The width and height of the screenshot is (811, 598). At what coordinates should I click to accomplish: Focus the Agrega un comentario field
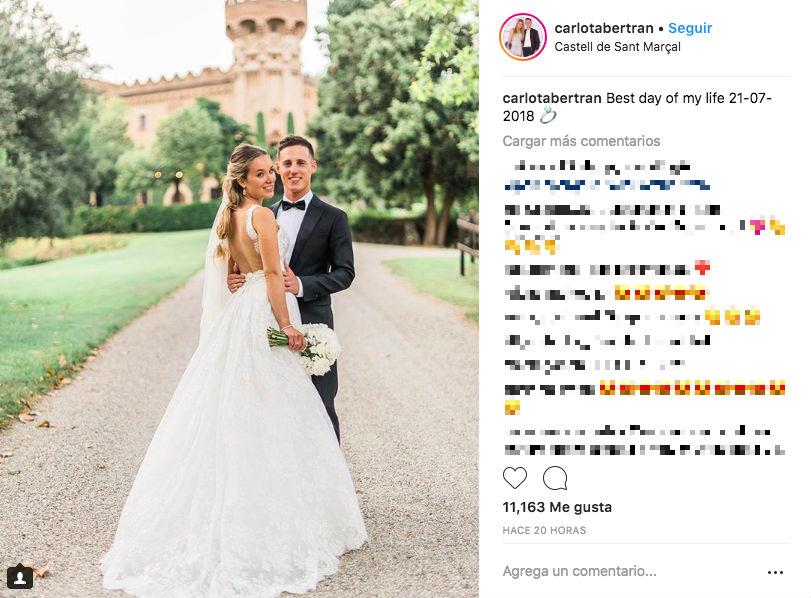point(579,571)
